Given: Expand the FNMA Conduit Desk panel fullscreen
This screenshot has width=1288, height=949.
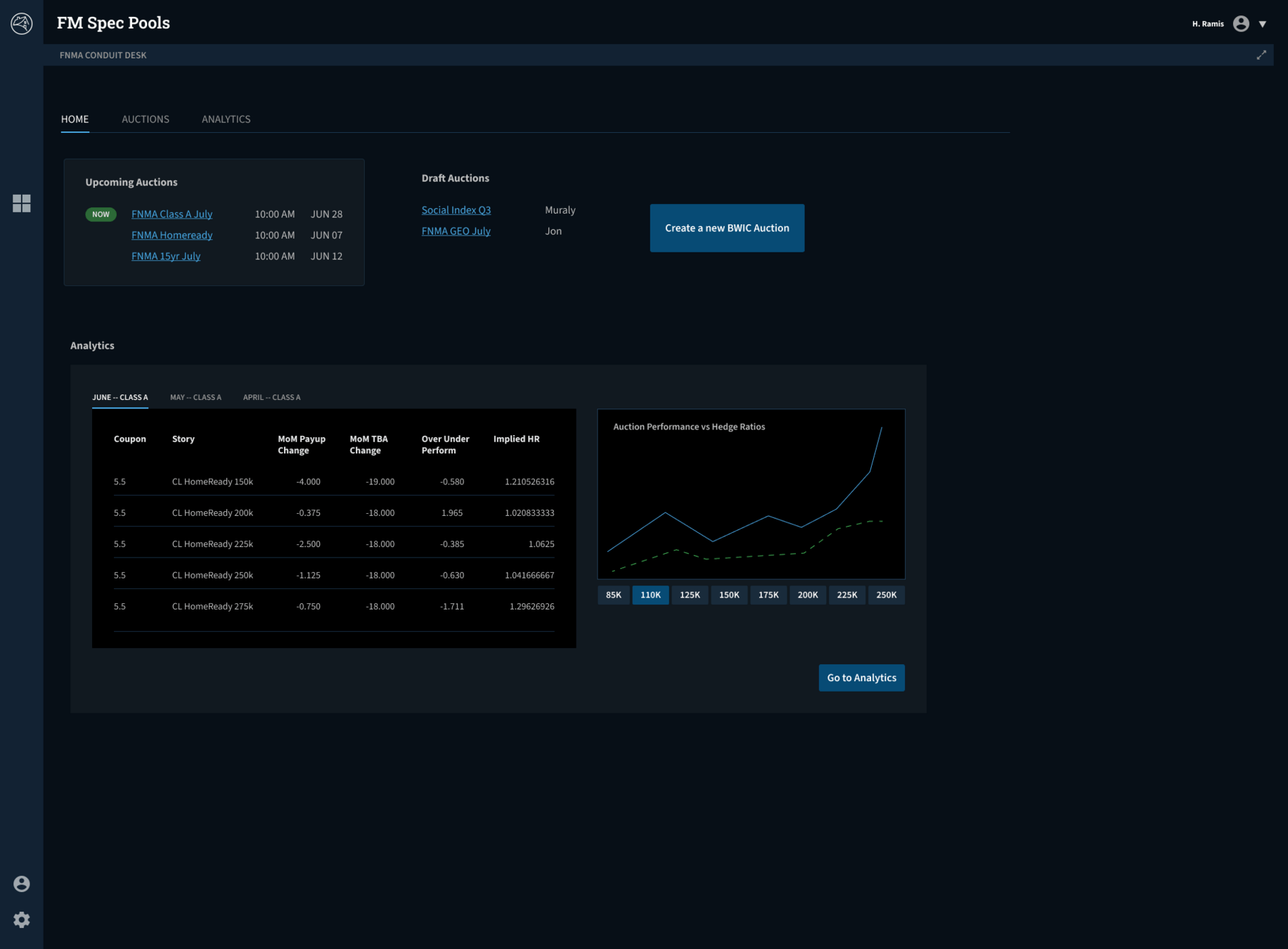Looking at the screenshot, I should click(1261, 55).
